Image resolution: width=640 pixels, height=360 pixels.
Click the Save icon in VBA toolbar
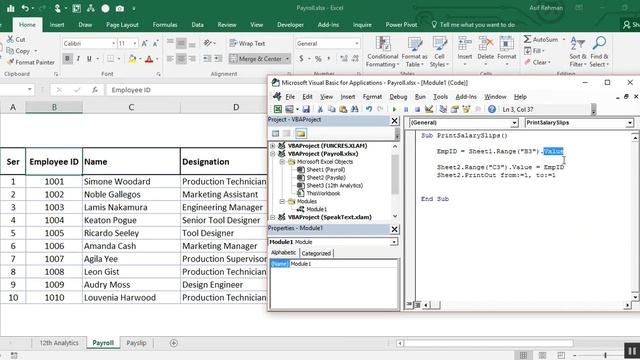[x=306, y=109]
